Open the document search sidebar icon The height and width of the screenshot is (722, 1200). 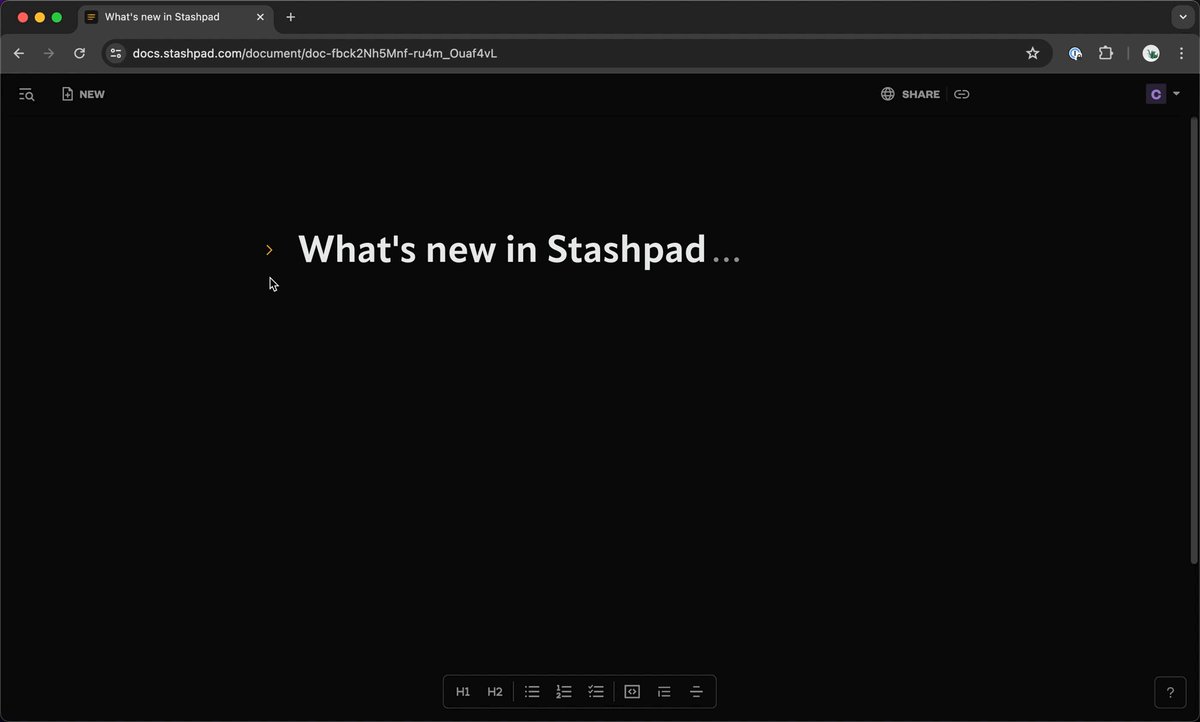click(27, 94)
